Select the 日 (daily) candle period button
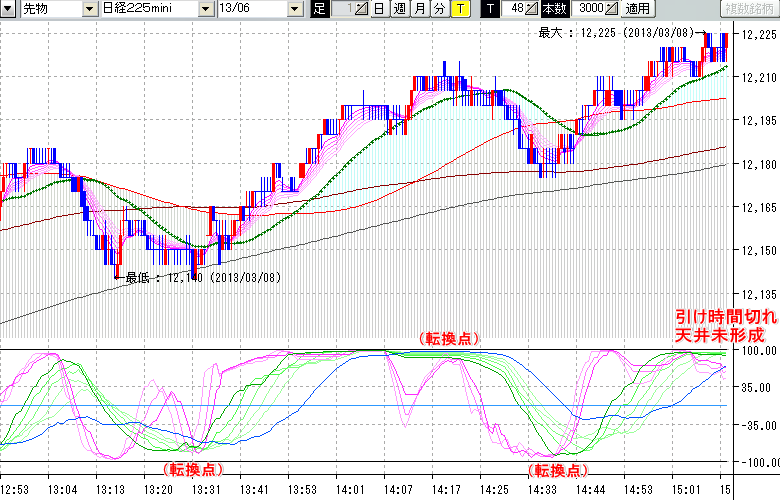This screenshot has height=500, width=780. (x=379, y=9)
